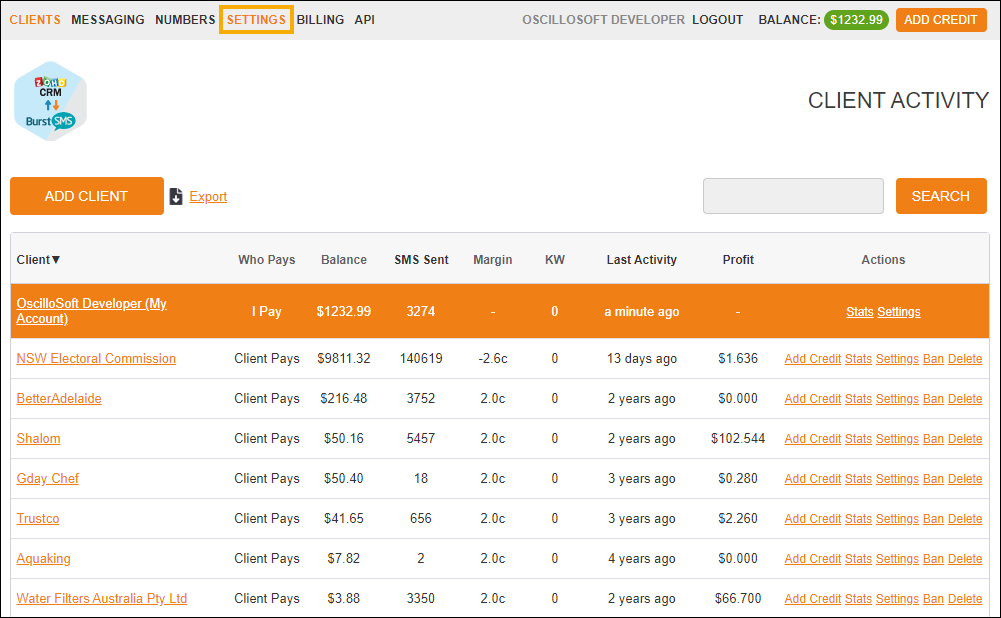Click the Search button
This screenshot has height=618, width=1001.
(941, 196)
